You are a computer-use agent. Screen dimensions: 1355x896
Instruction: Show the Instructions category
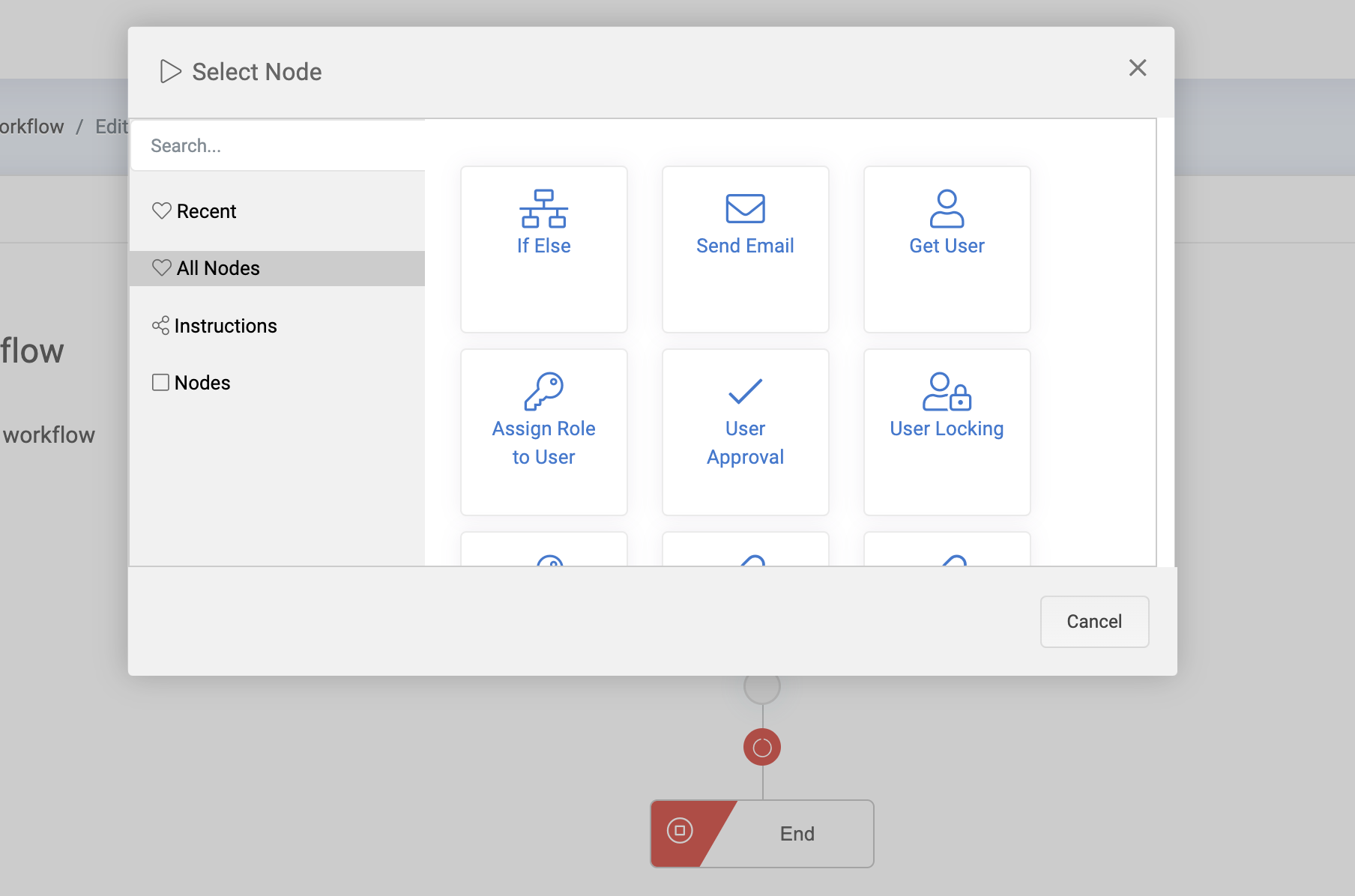coord(225,326)
